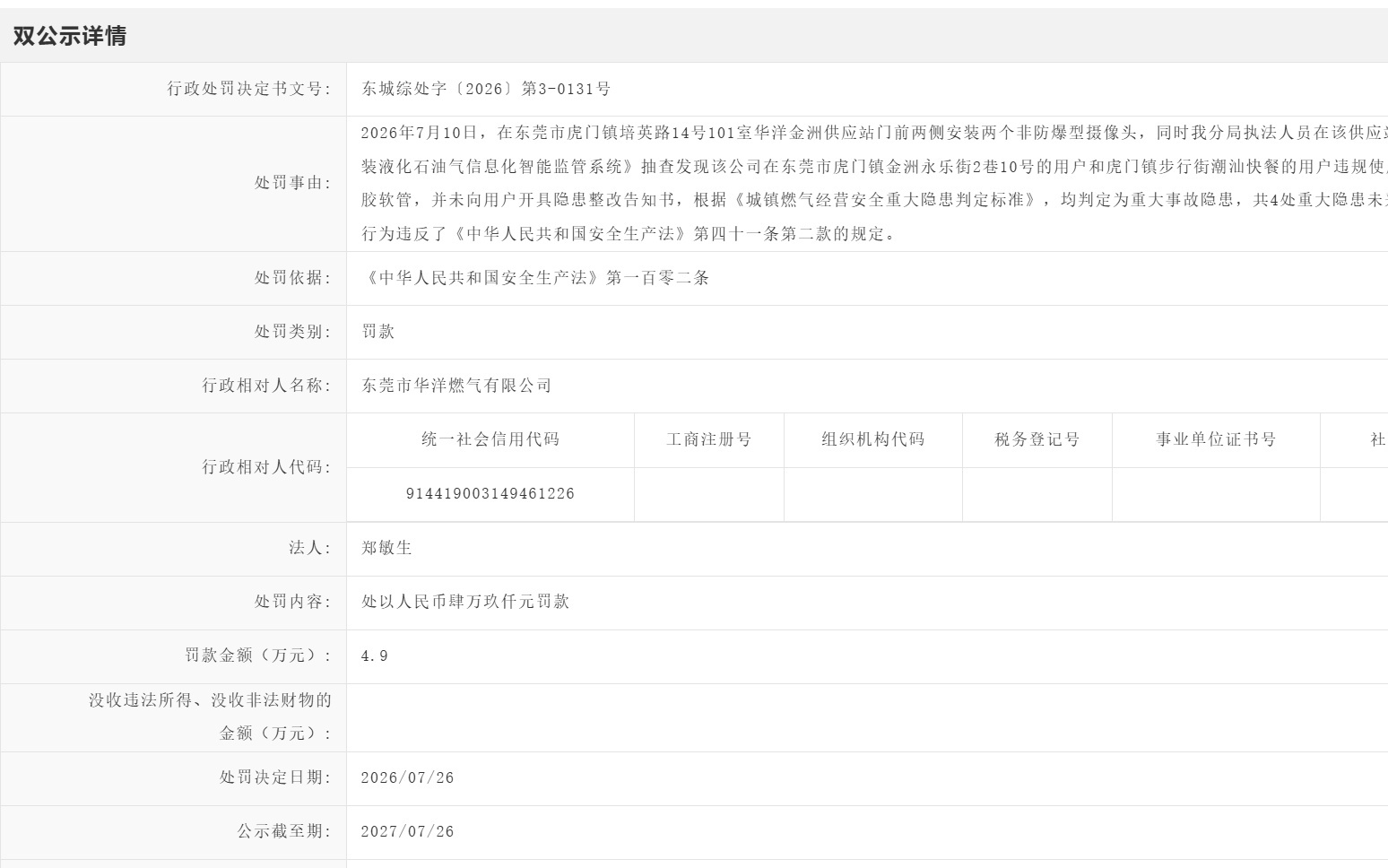Screen dimensions: 1388x868
Task: Select legal representative name 郑敏生
Action: (387, 548)
